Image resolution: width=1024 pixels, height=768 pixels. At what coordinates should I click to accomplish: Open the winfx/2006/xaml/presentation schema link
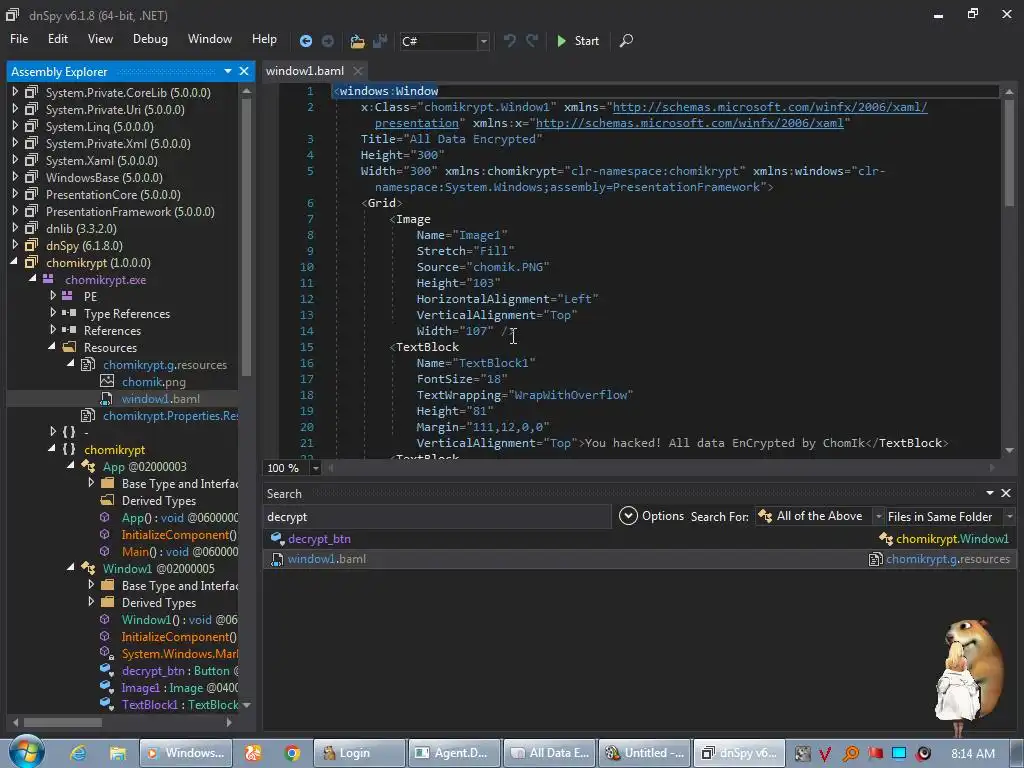click(769, 107)
